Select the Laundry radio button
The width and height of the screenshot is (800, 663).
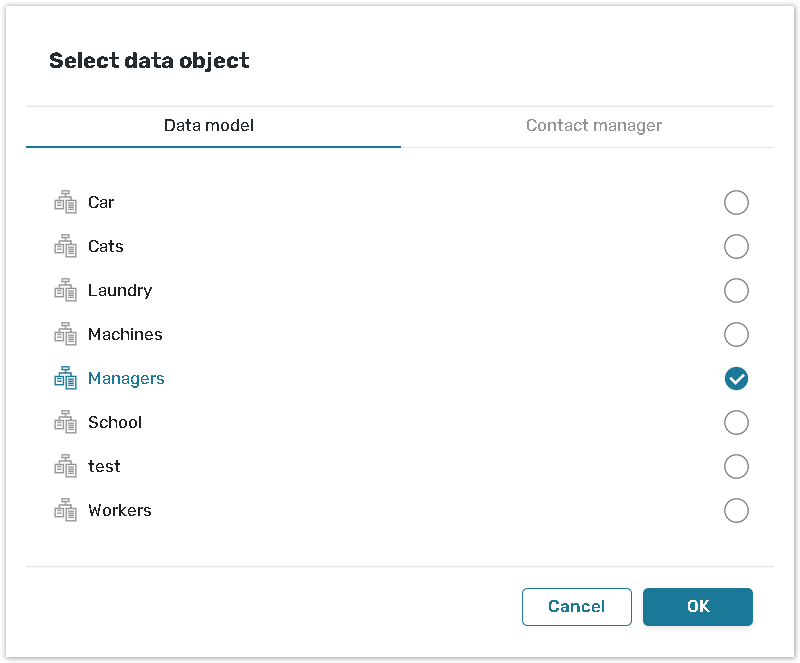(736, 291)
